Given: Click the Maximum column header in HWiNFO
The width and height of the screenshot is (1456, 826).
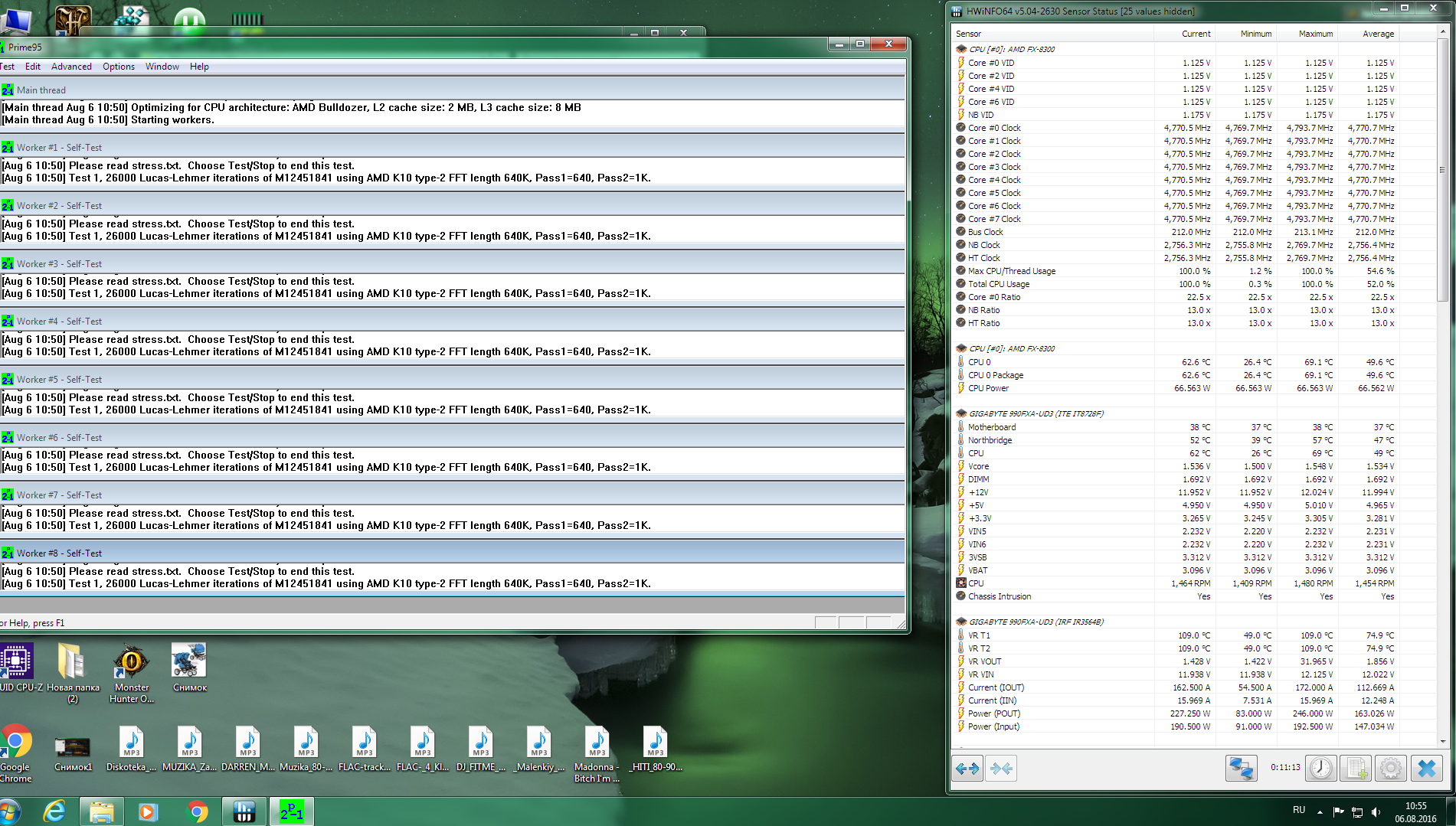Looking at the screenshot, I should [1307, 34].
